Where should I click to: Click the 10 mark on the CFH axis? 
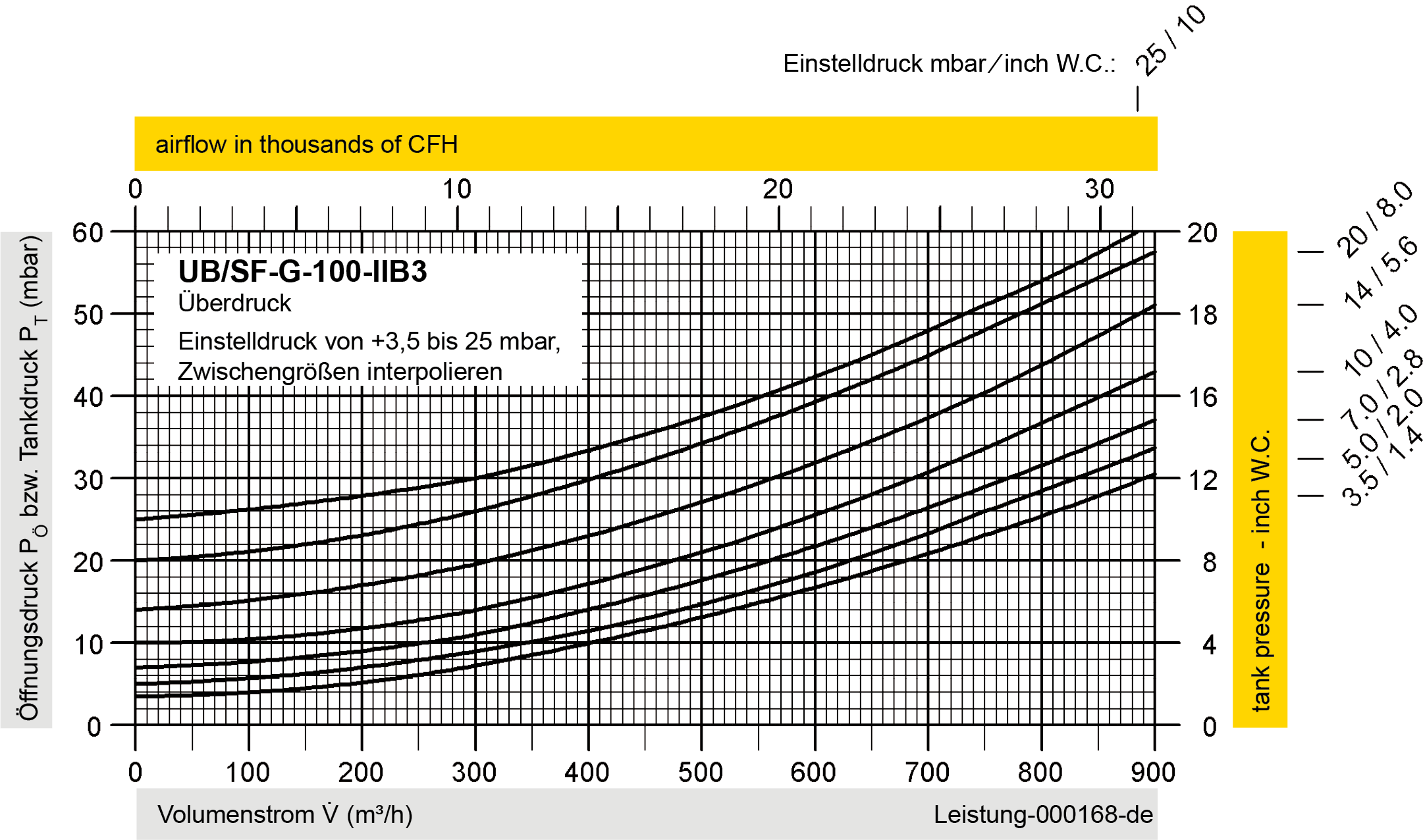pos(457,190)
